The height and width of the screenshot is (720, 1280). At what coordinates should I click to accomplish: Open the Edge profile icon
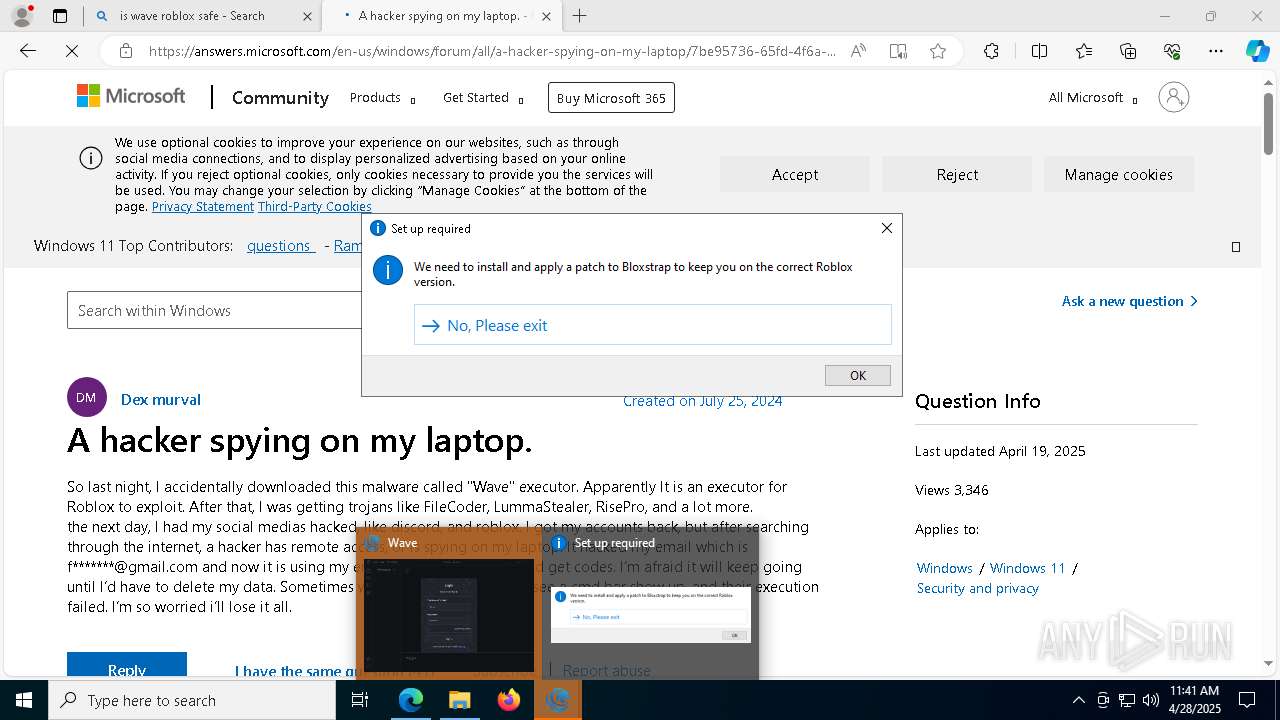pos(22,16)
